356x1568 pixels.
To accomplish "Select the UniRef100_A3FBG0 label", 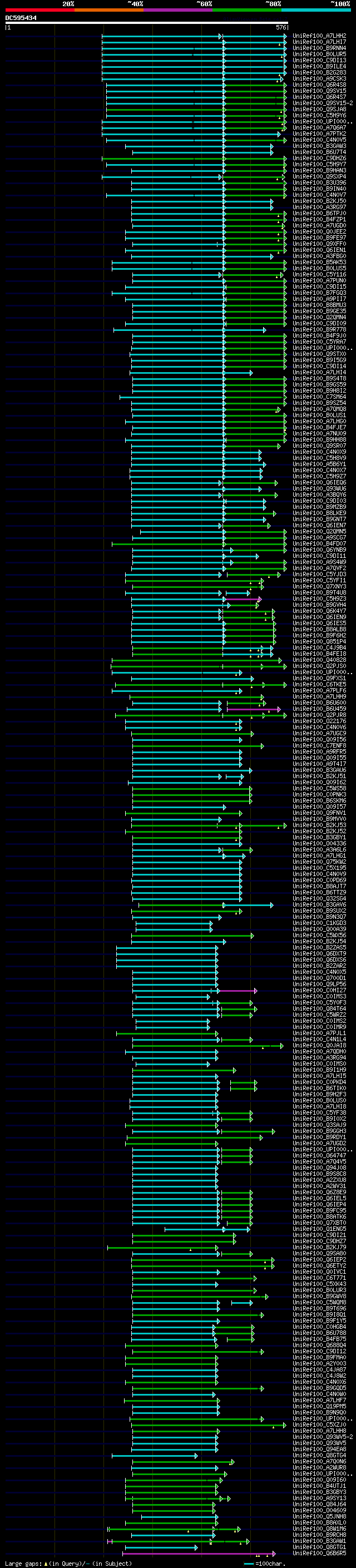I will (x=319, y=256).
